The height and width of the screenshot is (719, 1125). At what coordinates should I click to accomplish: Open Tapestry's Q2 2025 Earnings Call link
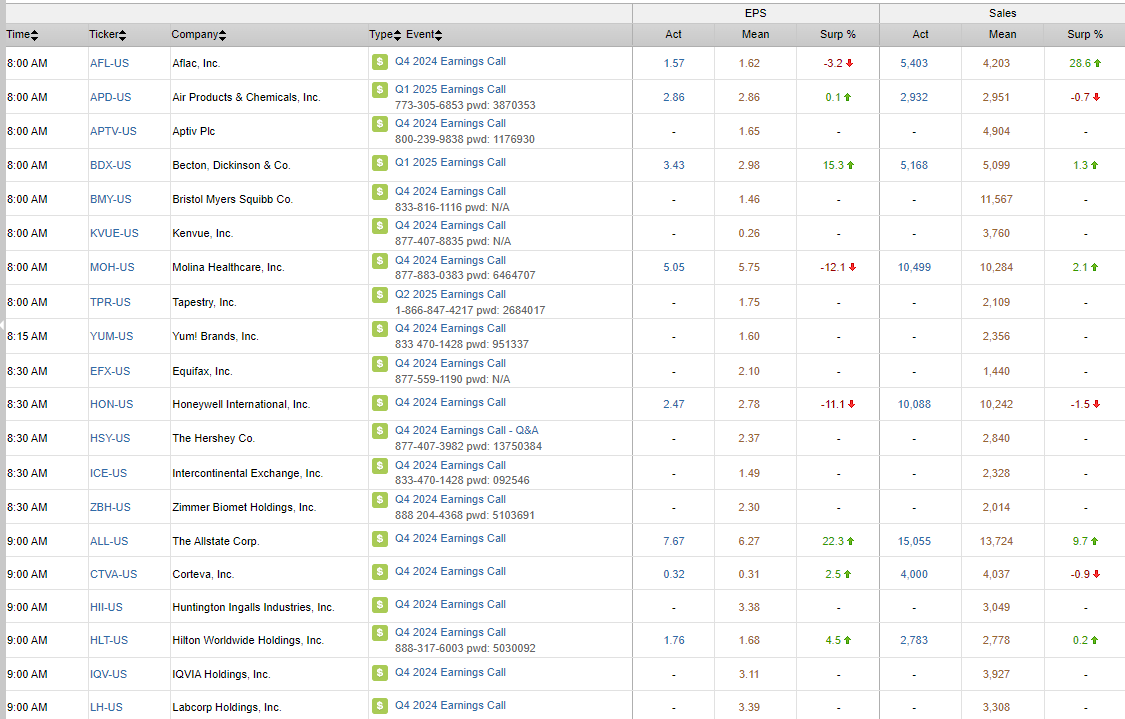click(x=451, y=294)
